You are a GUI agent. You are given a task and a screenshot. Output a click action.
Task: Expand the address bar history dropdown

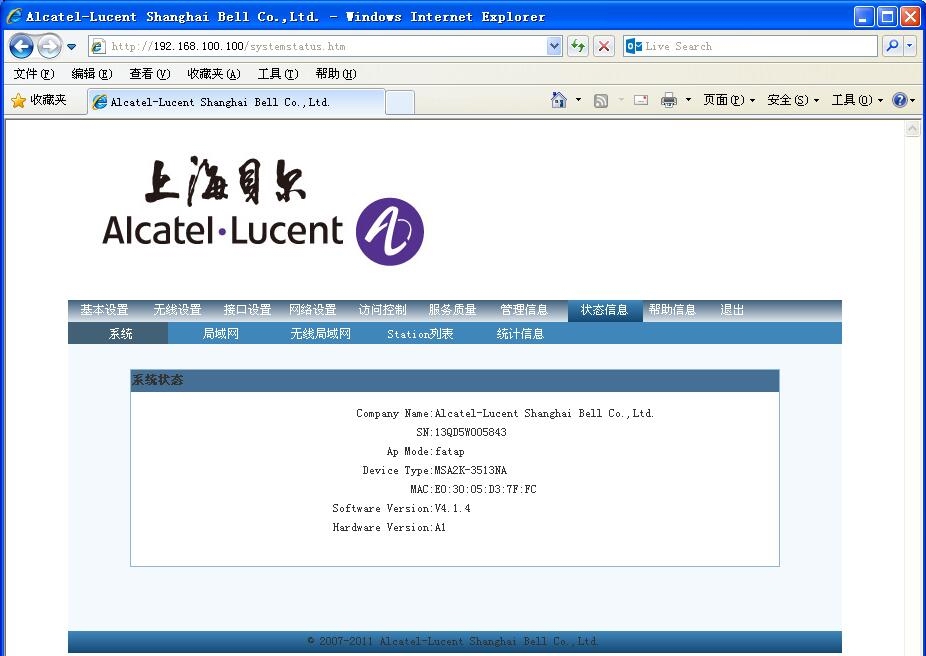point(554,46)
